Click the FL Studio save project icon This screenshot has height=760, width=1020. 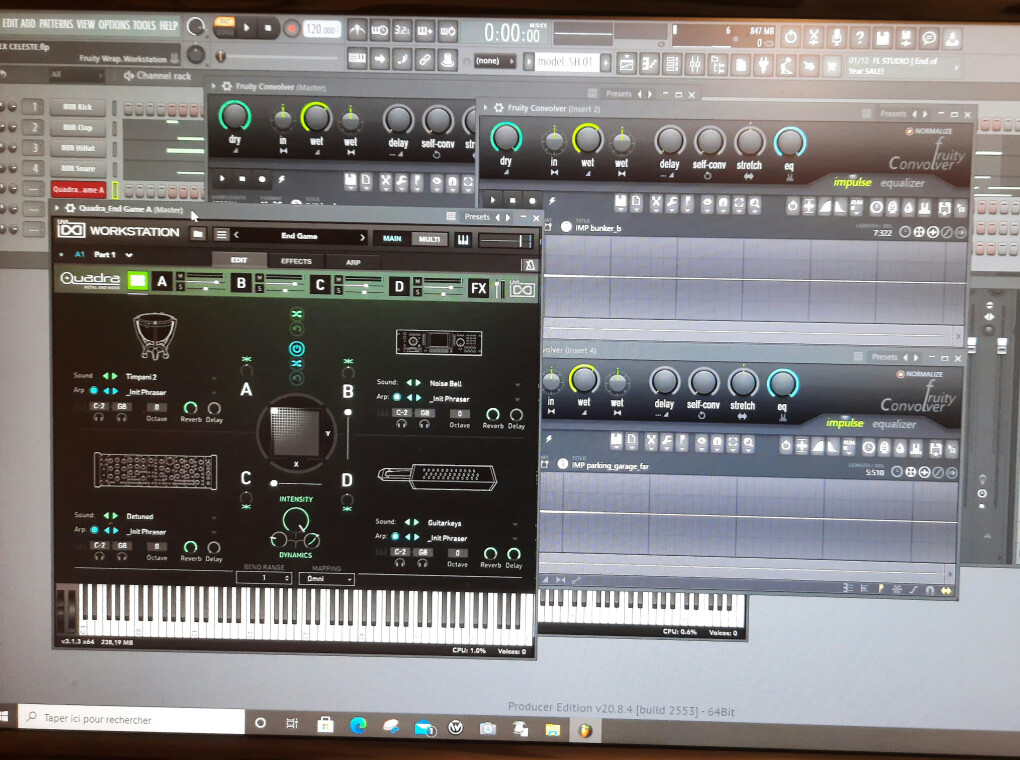coord(883,38)
